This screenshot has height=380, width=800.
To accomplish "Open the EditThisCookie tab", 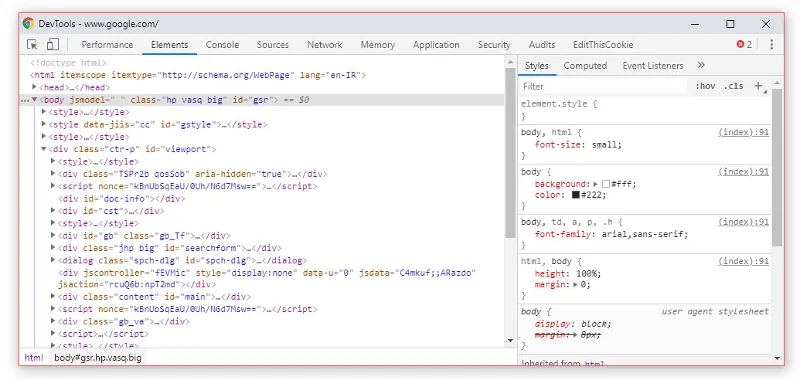I will [x=603, y=45].
